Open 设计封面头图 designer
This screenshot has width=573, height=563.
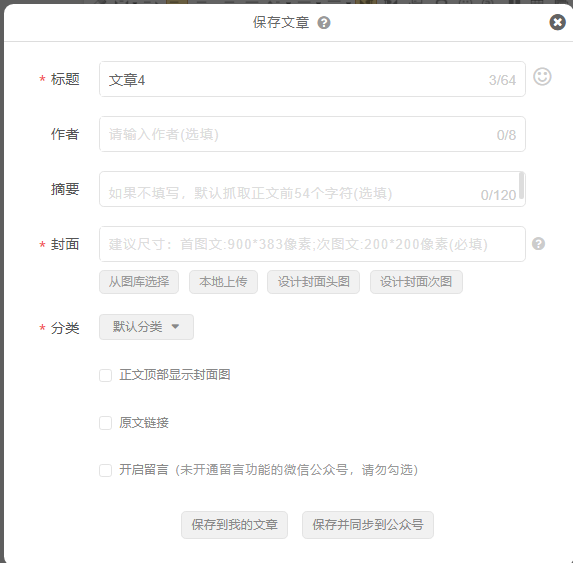[314, 282]
